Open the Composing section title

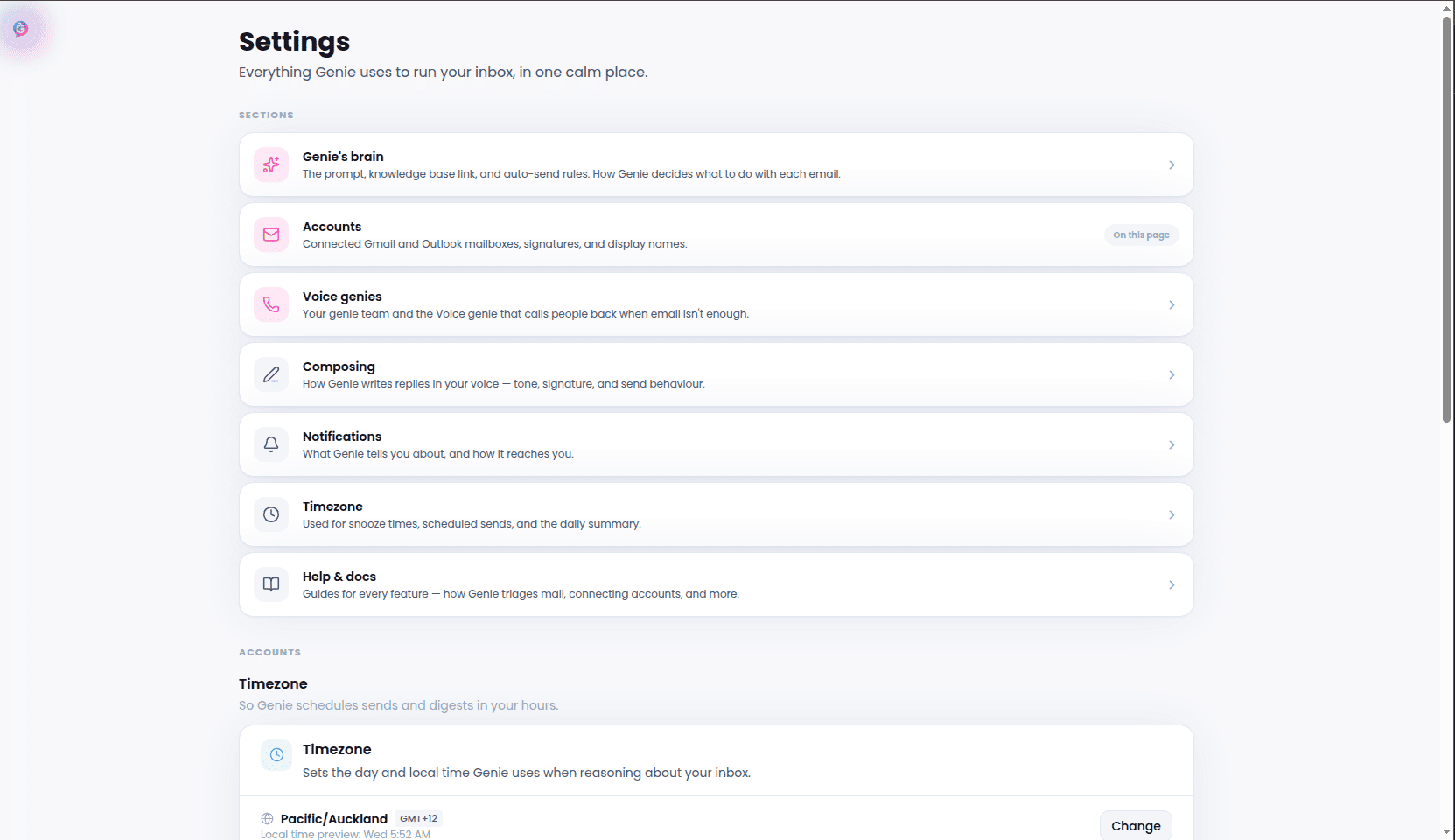339,367
